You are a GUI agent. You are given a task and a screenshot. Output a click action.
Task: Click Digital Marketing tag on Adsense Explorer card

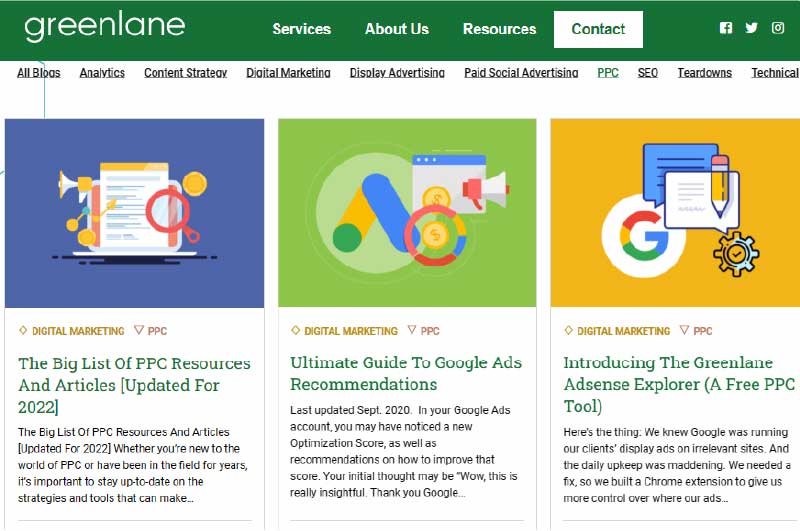click(623, 331)
